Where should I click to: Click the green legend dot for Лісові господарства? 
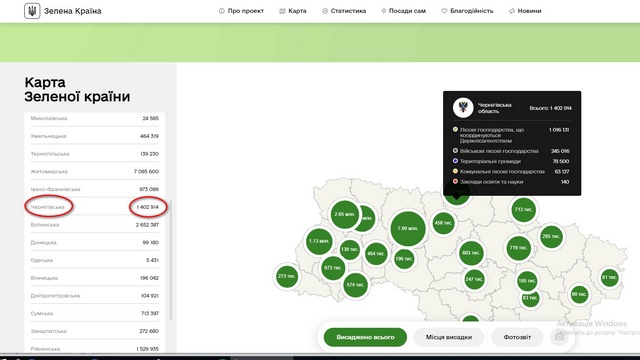(455, 129)
